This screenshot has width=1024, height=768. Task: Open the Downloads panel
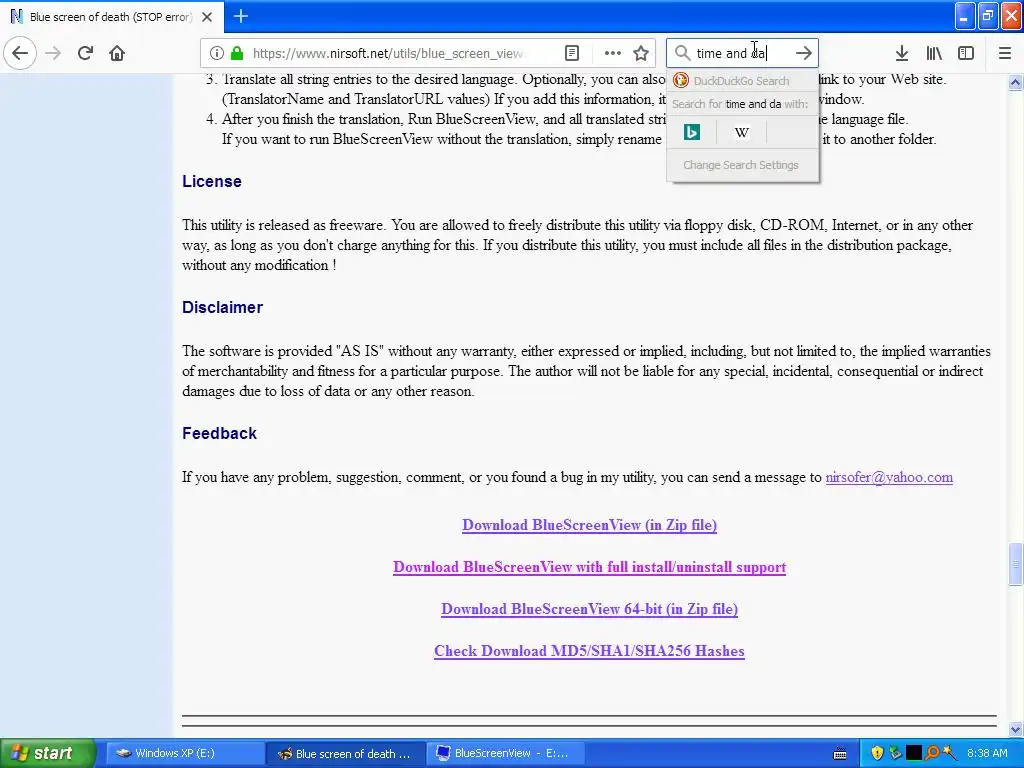(902, 53)
